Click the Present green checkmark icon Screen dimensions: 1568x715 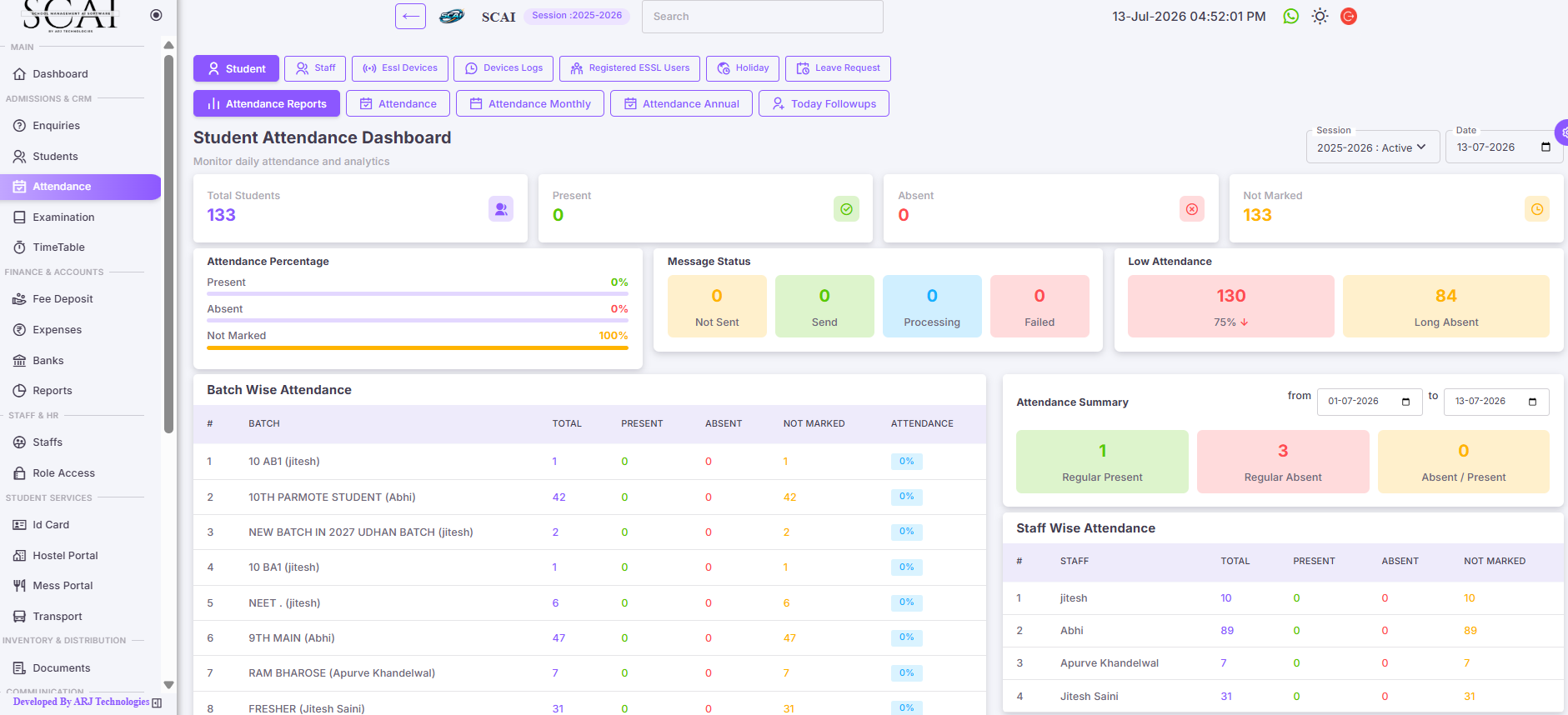(846, 209)
